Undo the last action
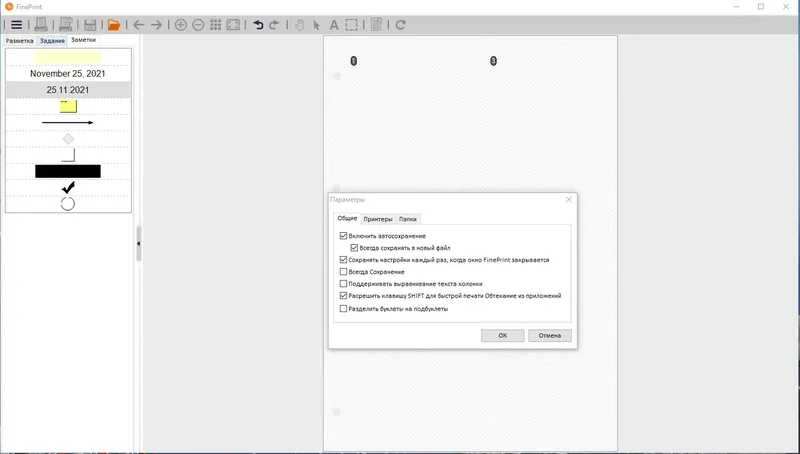Image resolution: width=800 pixels, height=454 pixels. coord(258,24)
